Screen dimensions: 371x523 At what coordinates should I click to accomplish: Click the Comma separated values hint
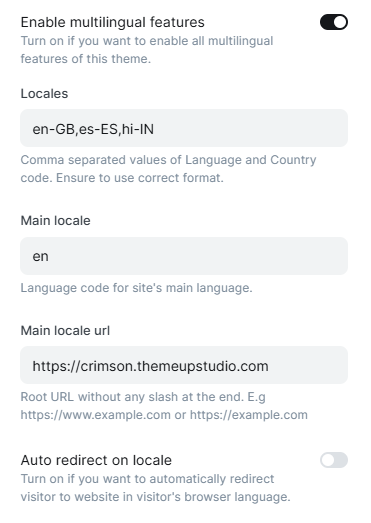(x=168, y=169)
